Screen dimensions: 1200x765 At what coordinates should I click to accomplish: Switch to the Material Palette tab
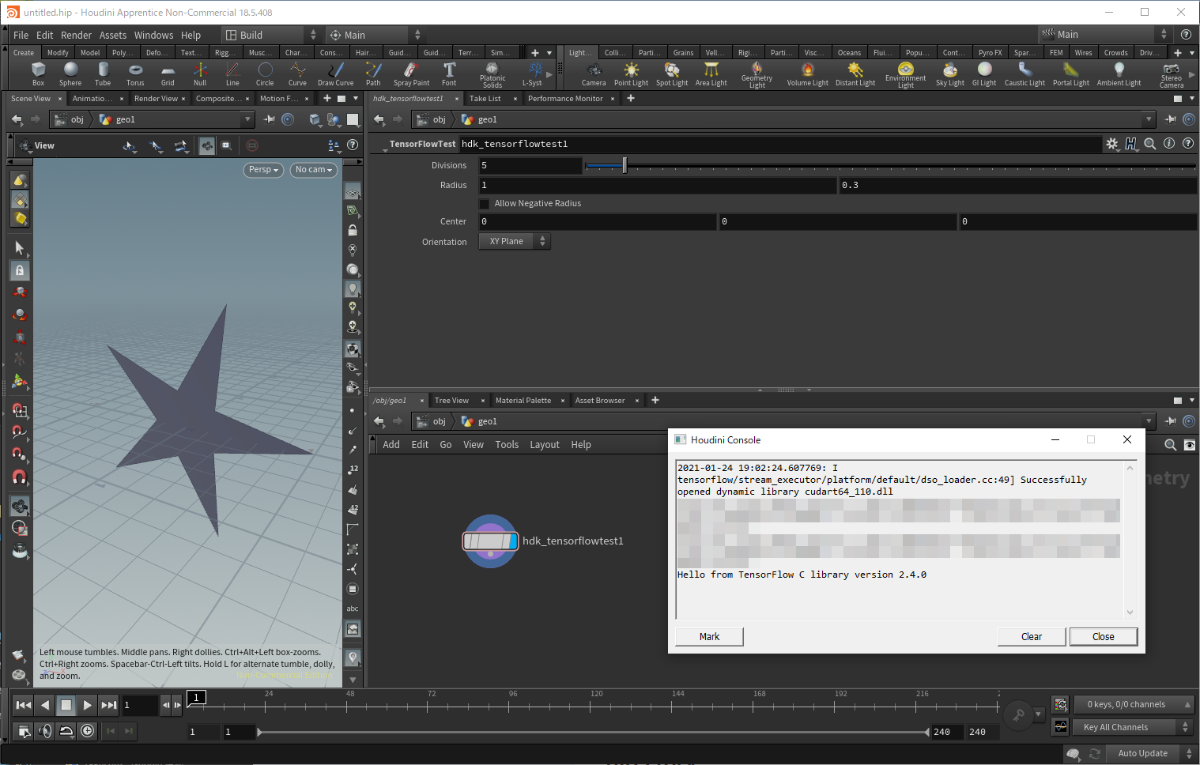tap(523, 400)
